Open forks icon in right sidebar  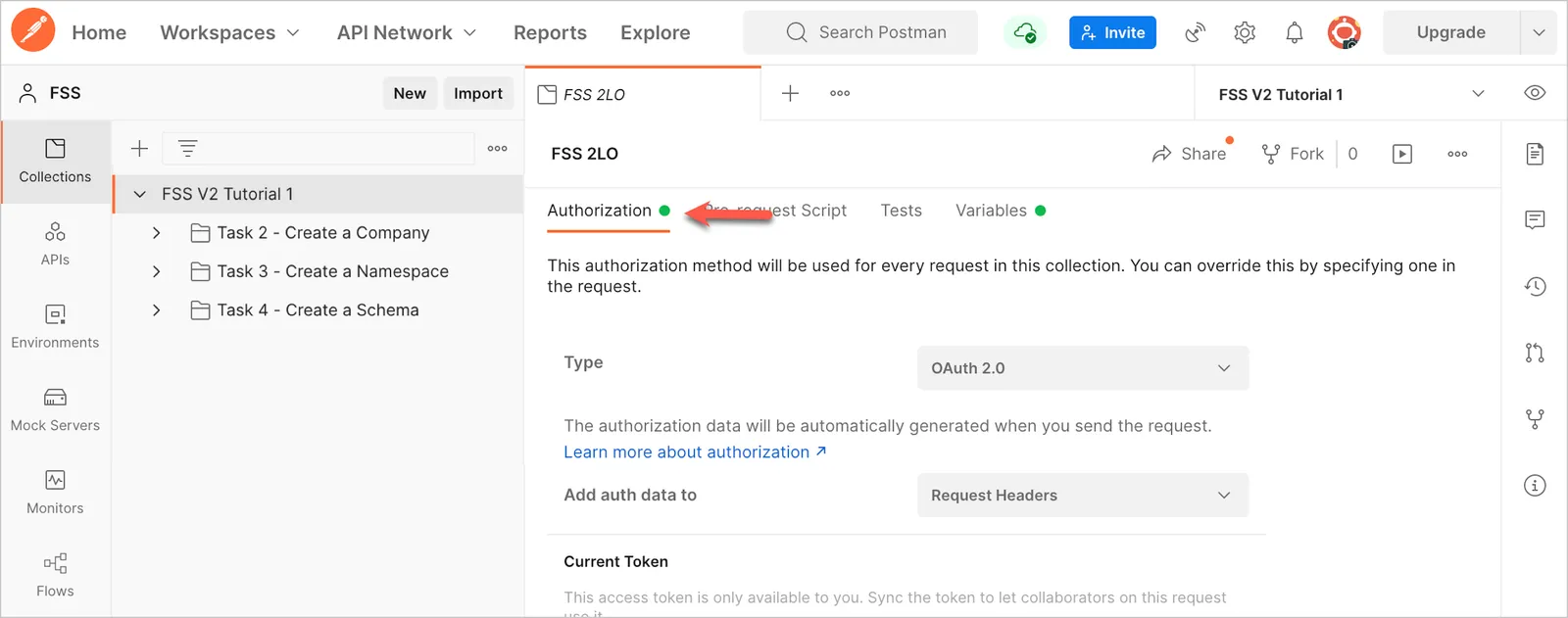click(x=1535, y=419)
